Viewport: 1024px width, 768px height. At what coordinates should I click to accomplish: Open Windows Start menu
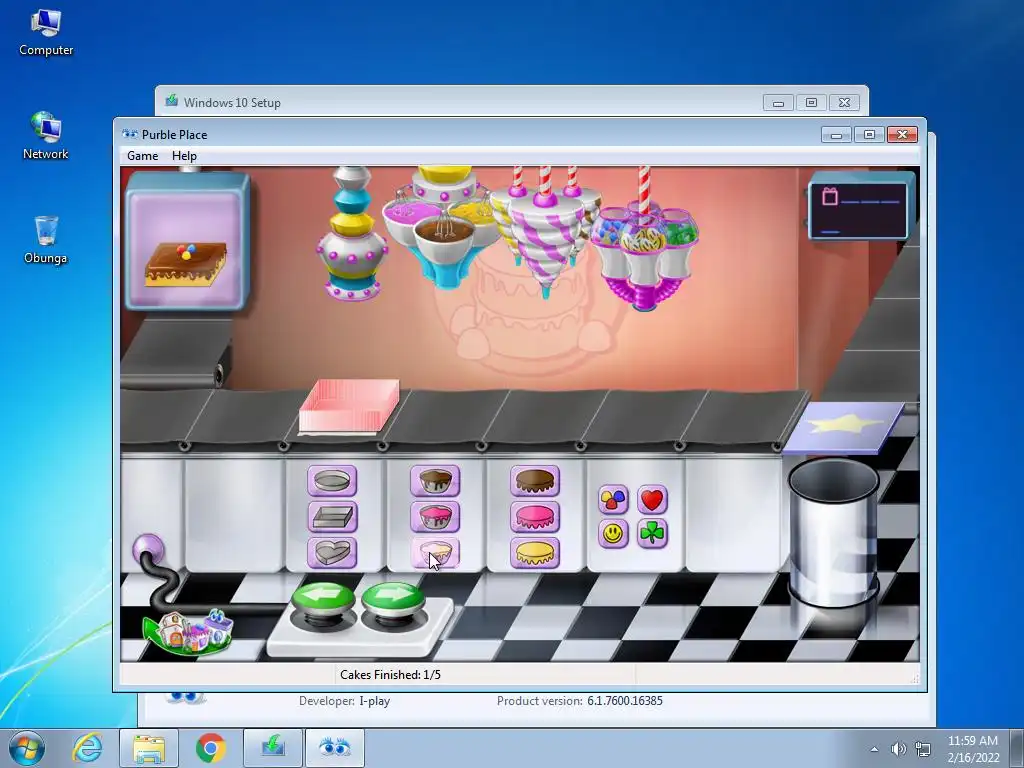(27, 748)
